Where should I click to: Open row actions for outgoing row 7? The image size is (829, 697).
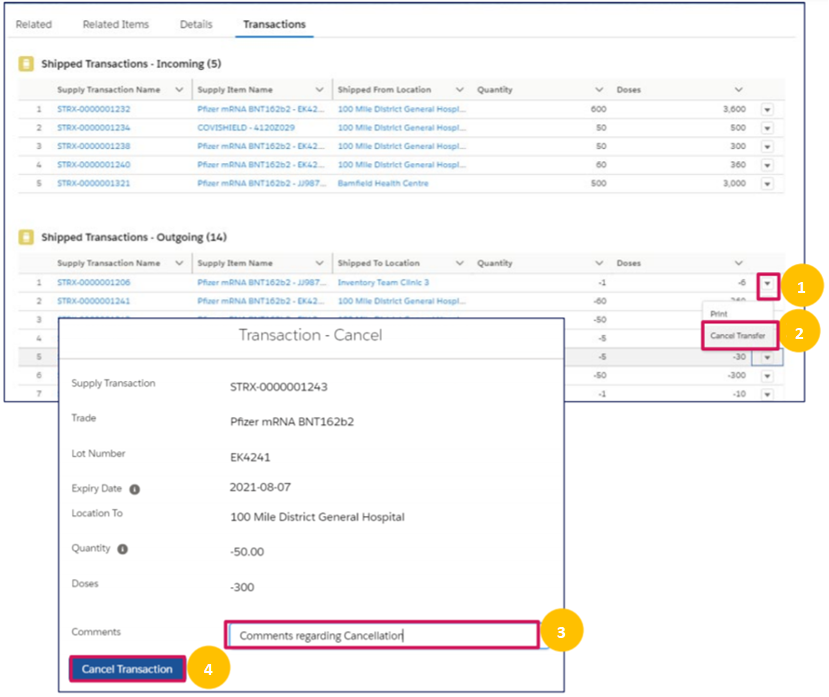(767, 394)
